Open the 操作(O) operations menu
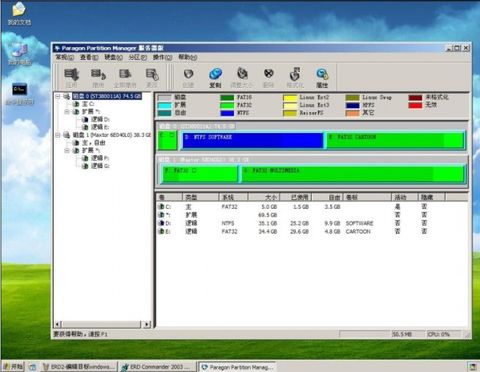The width and height of the screenshot is (480, 372). pos(162,57)
